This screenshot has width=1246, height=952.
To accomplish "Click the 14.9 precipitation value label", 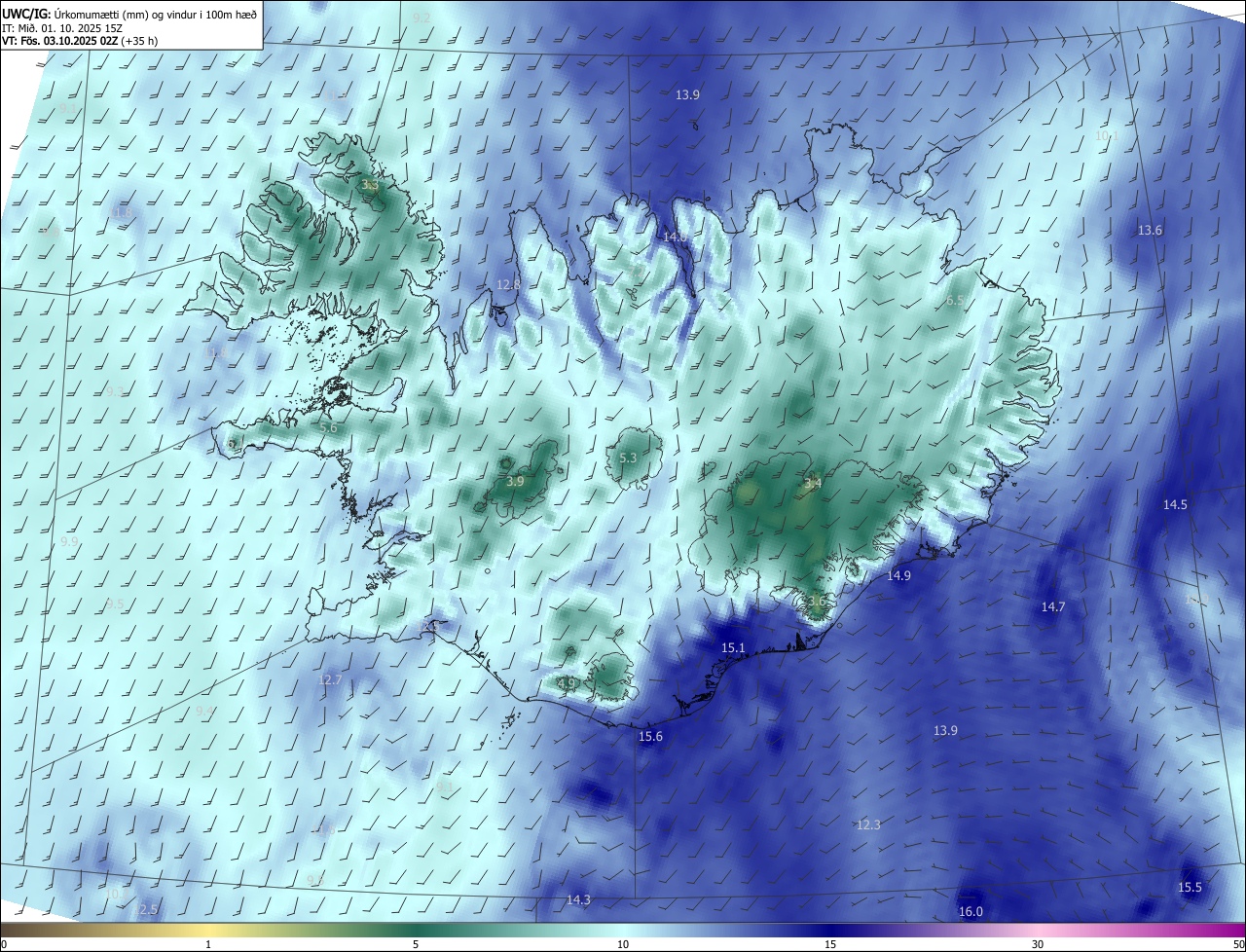I will tap(898, 575).
